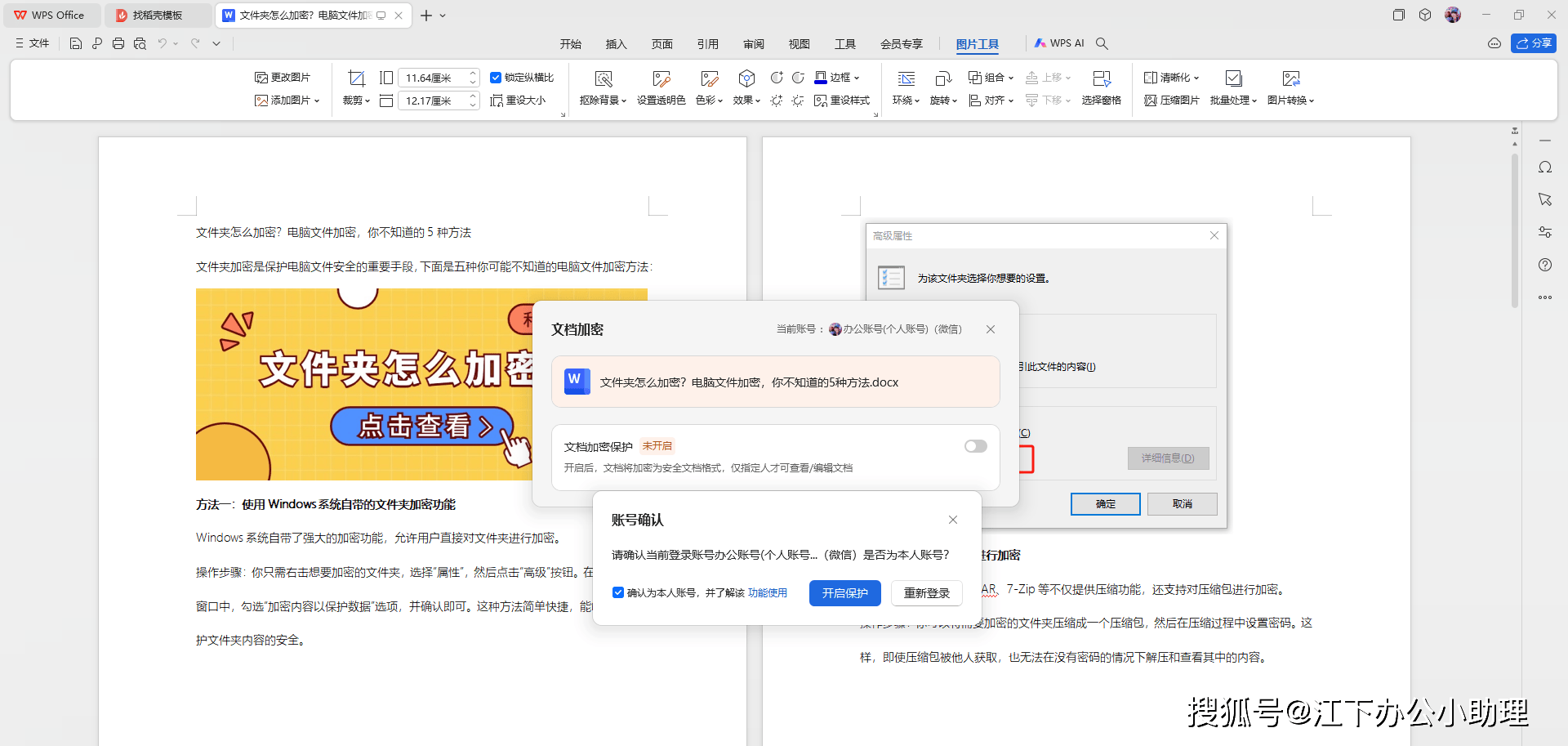Click the feature usage (功能使用) link
Viewport: 1568px width, 746px height.
point(768,593)
